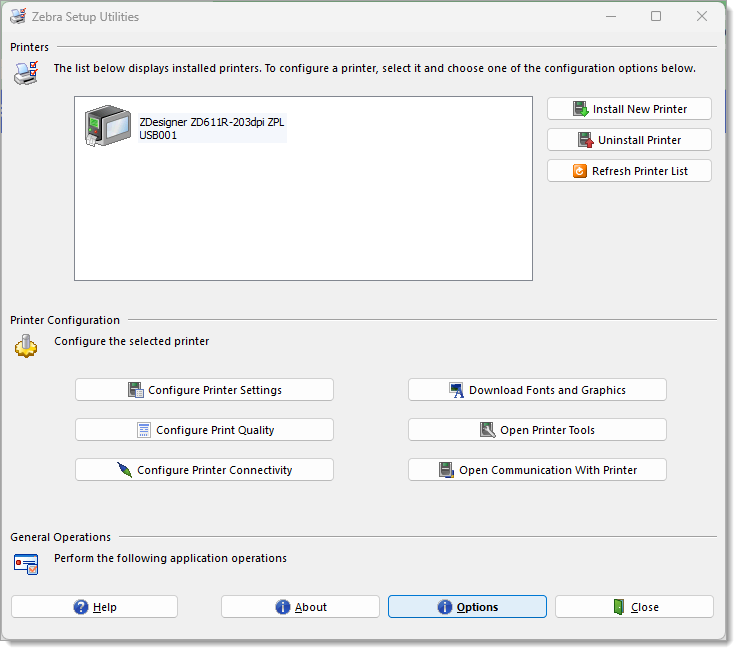
Task: Click the Download Fonts and Graphics icon
Action: 456,390
